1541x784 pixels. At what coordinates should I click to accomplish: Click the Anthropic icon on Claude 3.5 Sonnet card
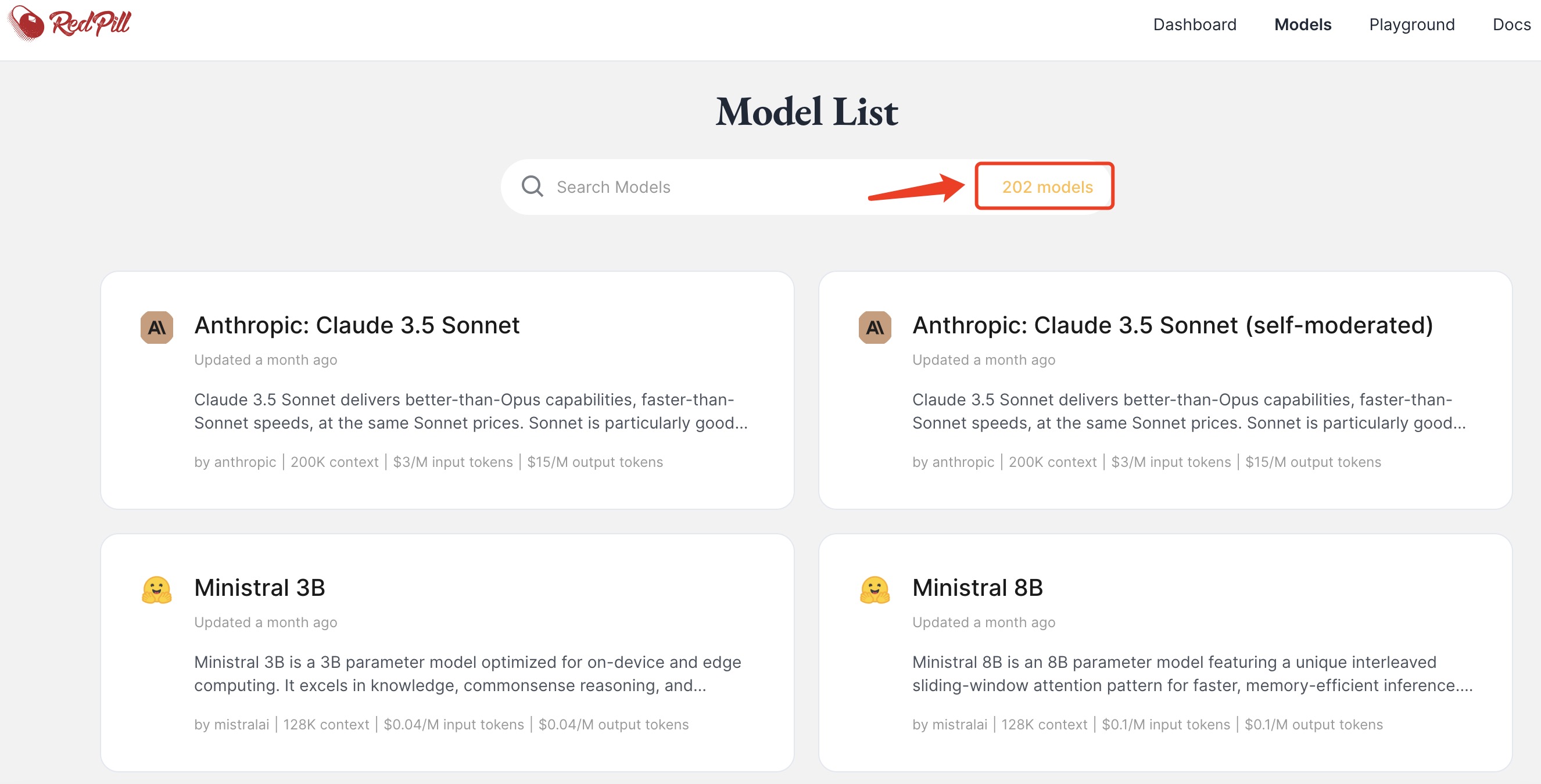[x=157, y=327]
